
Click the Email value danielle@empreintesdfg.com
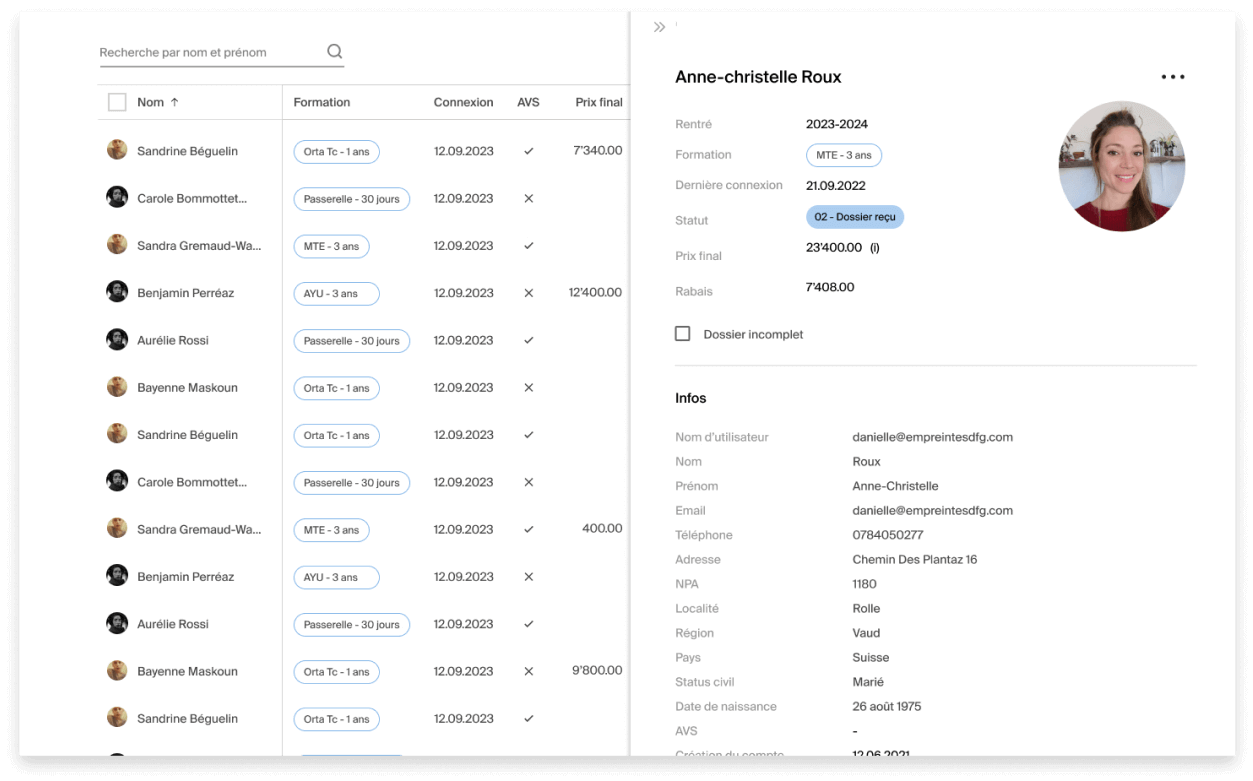coord(932,511)
